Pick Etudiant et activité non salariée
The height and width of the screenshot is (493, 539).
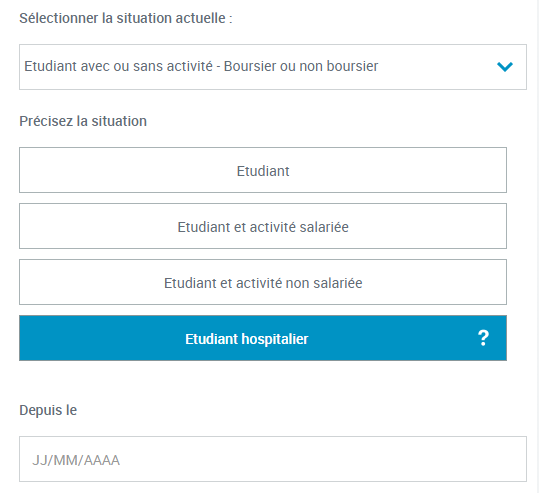tap(263, 282)
